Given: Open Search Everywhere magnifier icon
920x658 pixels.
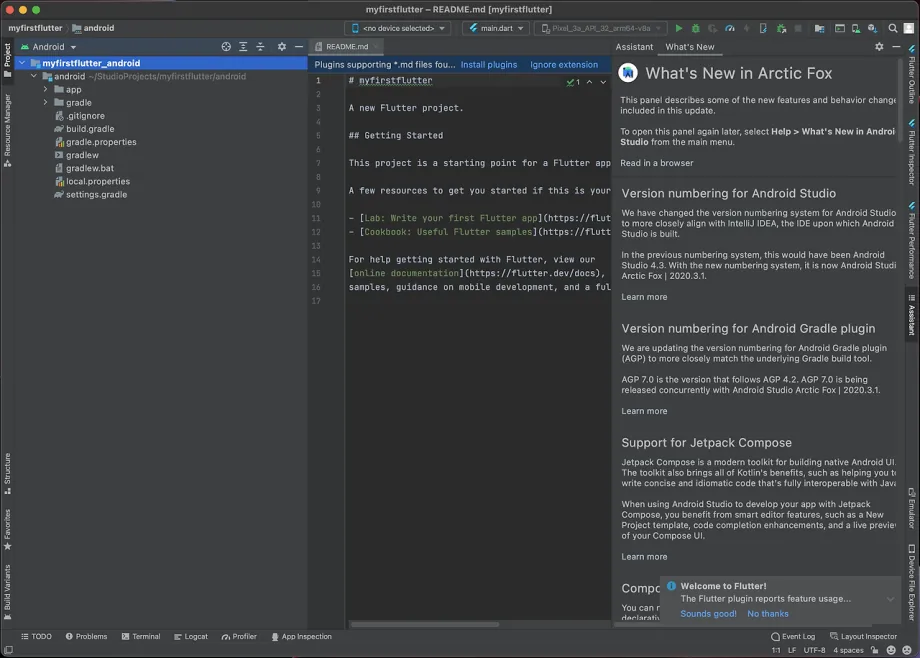Looking at the screenshot, I should point(892,28).
